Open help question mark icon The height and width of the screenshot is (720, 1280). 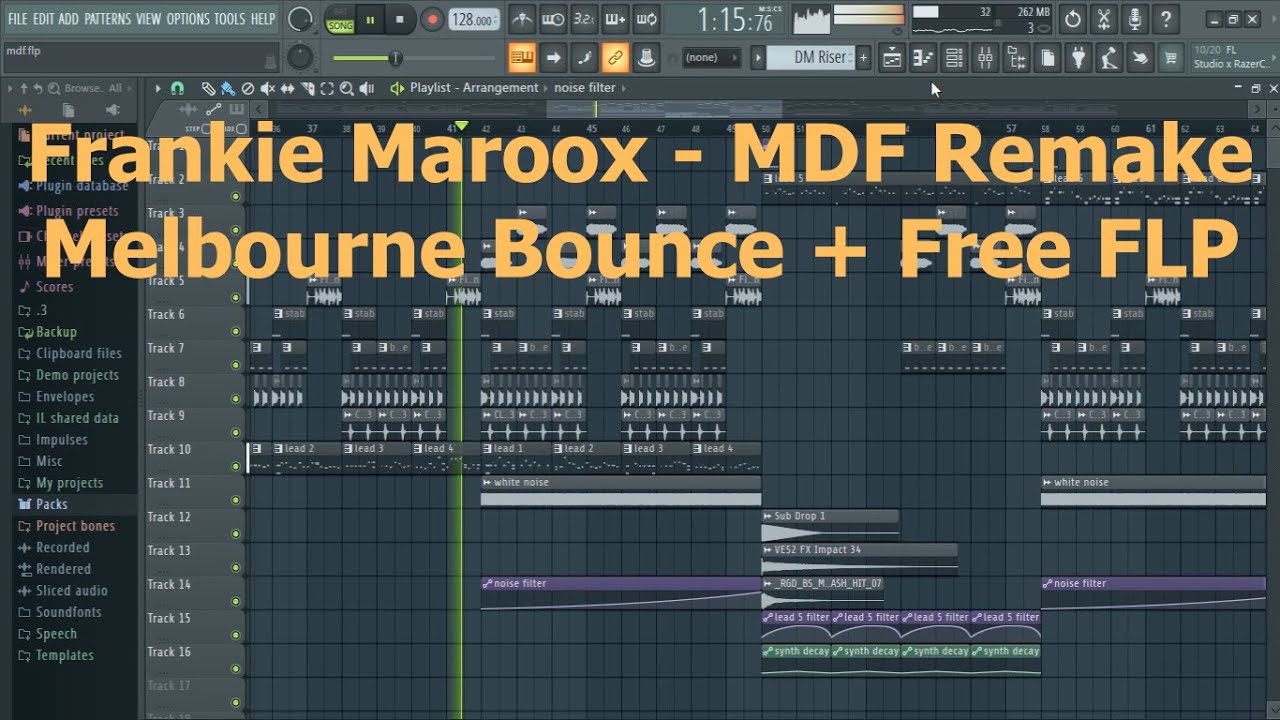point(1165,19)
